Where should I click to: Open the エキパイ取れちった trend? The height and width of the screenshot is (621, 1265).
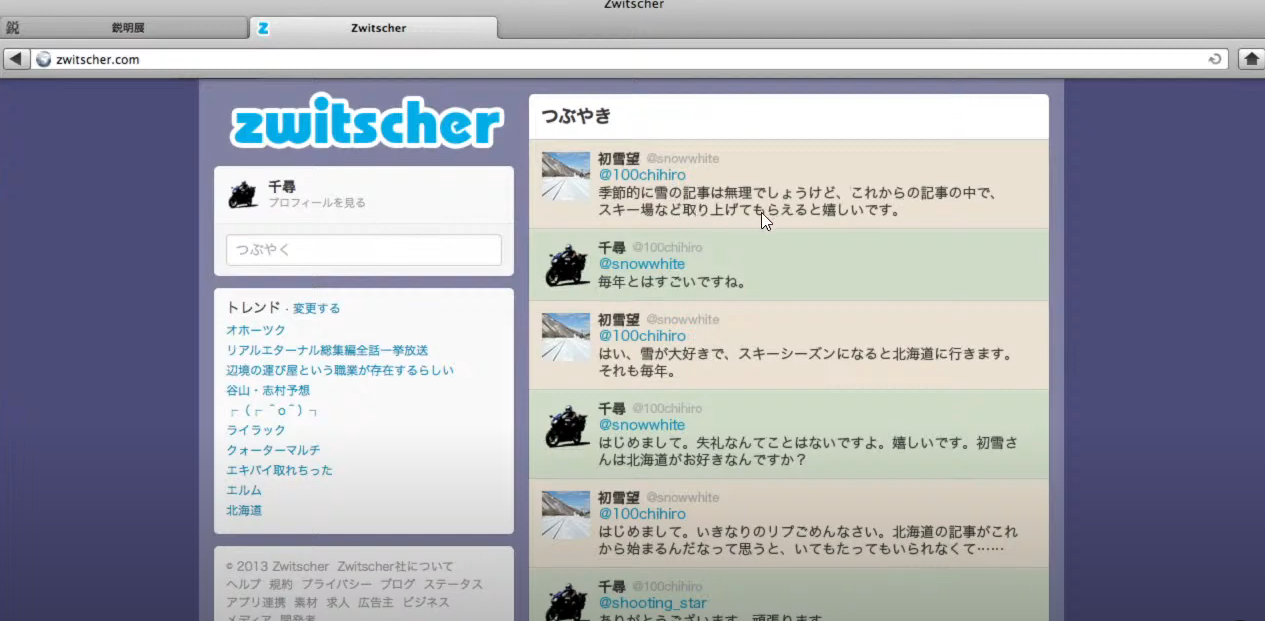pyautogui.click(x=279, y=470)
